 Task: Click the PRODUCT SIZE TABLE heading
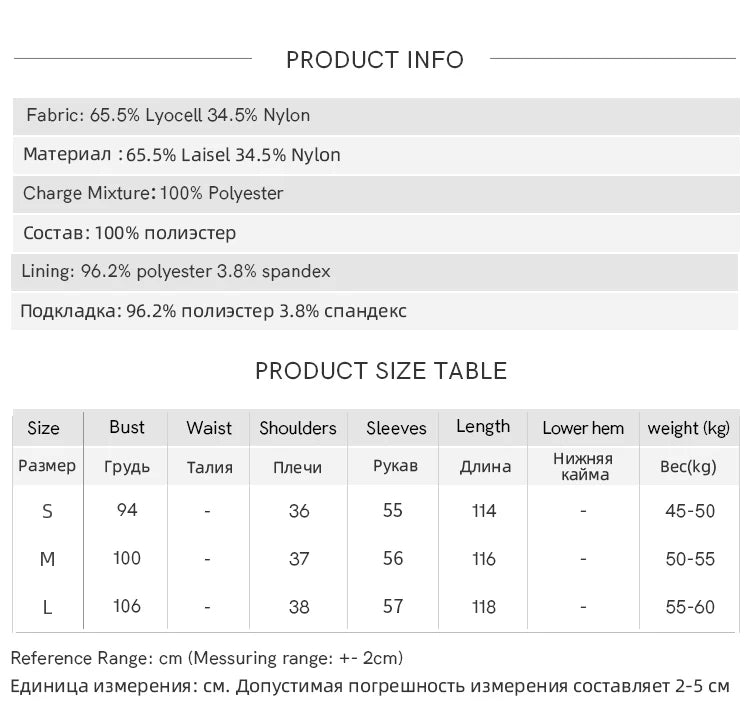point(381,371)
